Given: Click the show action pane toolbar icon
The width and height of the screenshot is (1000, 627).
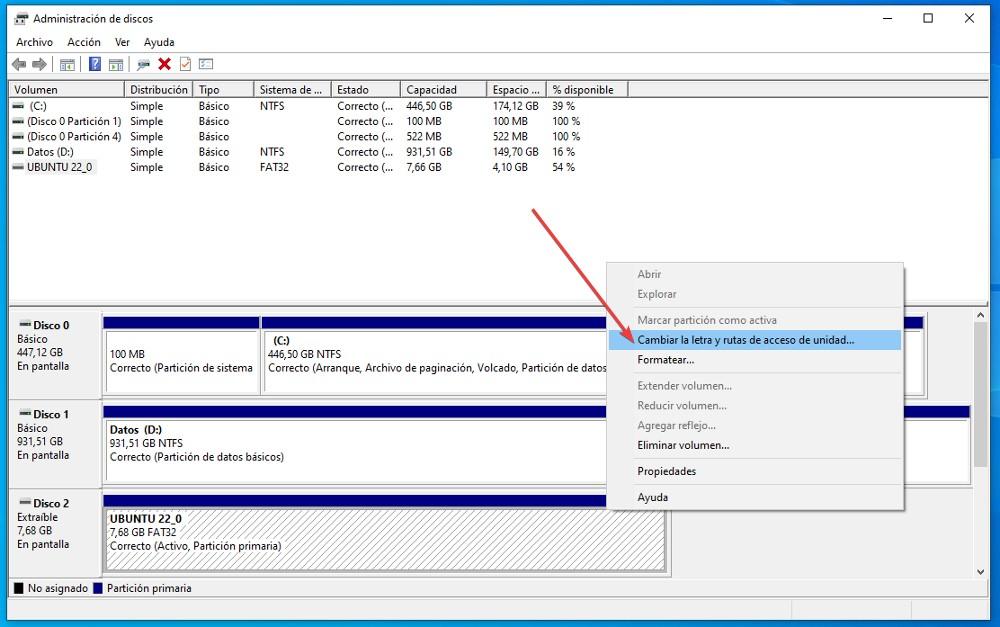Looking at the screenshot, I should coord(116,64).
